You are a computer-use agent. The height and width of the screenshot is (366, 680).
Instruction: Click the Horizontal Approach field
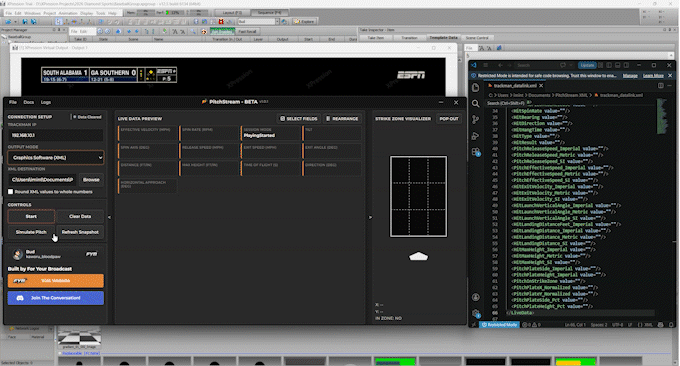tap(147, 186)
